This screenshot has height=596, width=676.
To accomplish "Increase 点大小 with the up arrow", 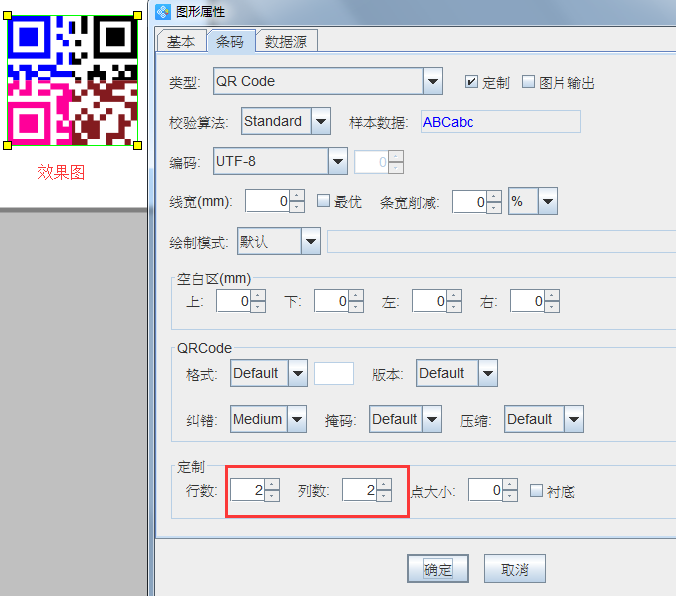I will click(x=510, y=484).
